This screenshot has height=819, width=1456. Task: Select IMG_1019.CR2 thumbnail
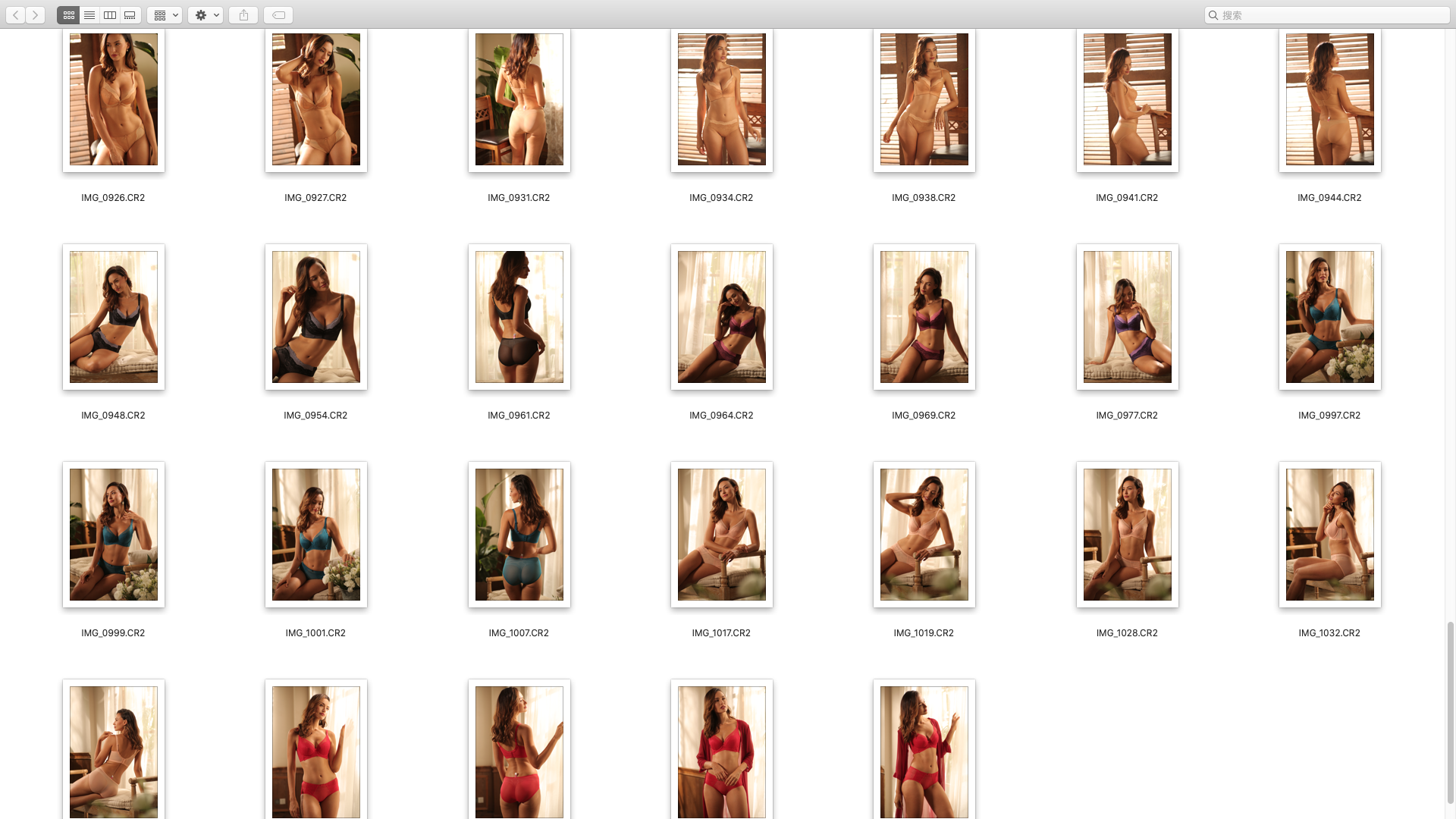coord(924,535)
